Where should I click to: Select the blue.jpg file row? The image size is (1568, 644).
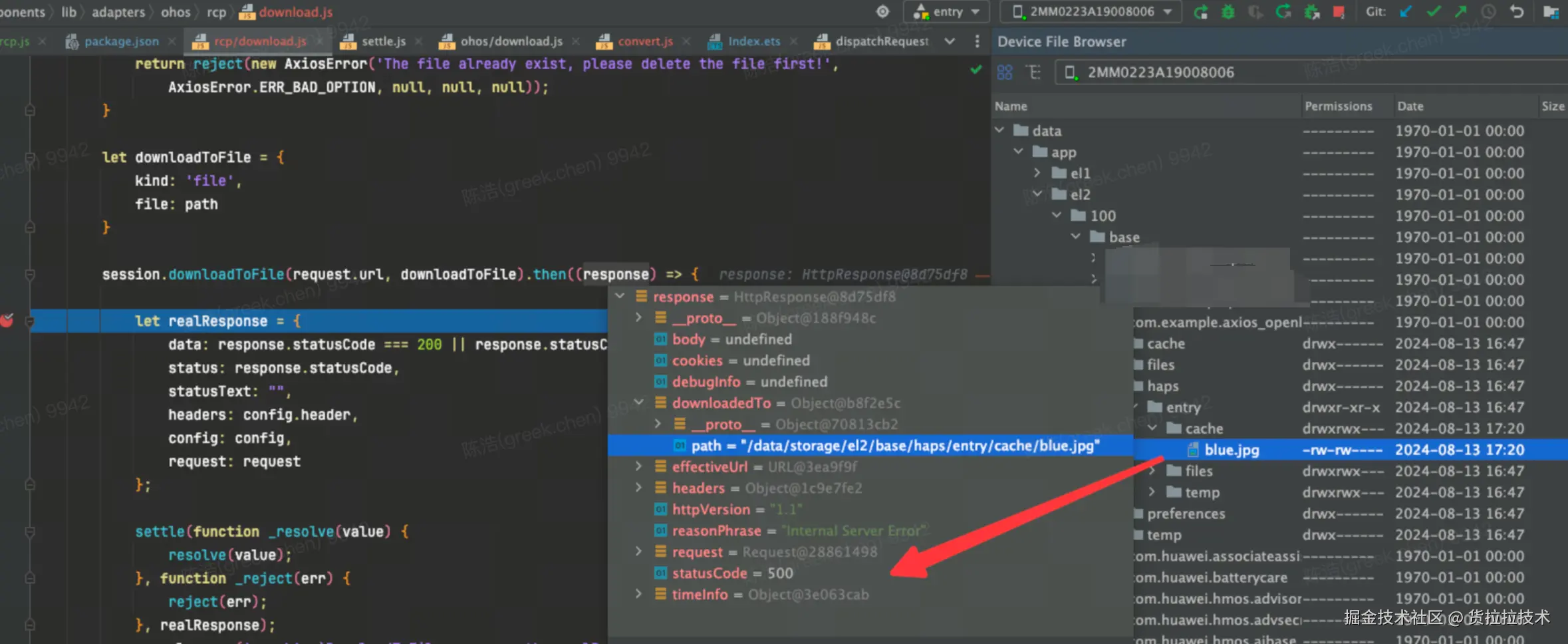1350,450
